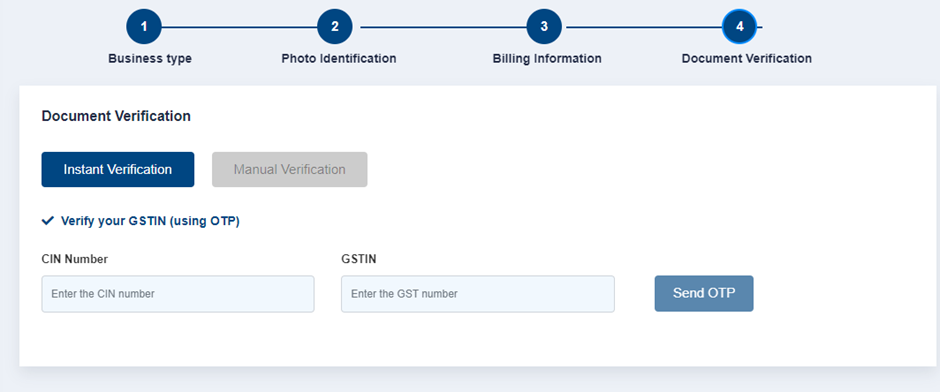Choose the Instant Verification button
The height and width of the screenshot is (392, 940).
118,170
